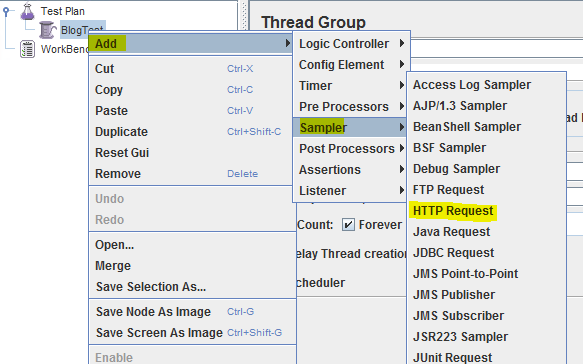Expand the Logic Controller submenu

click(351, 44)
